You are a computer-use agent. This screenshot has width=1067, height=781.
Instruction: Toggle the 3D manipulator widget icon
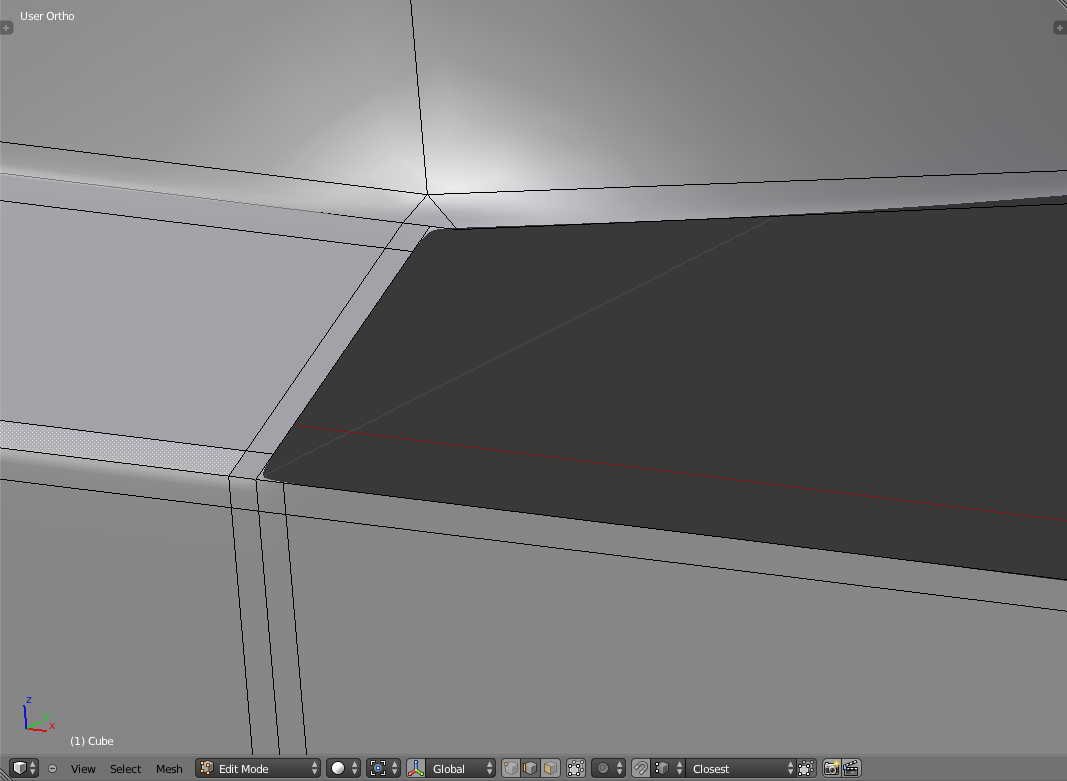[x=416, y=768]
